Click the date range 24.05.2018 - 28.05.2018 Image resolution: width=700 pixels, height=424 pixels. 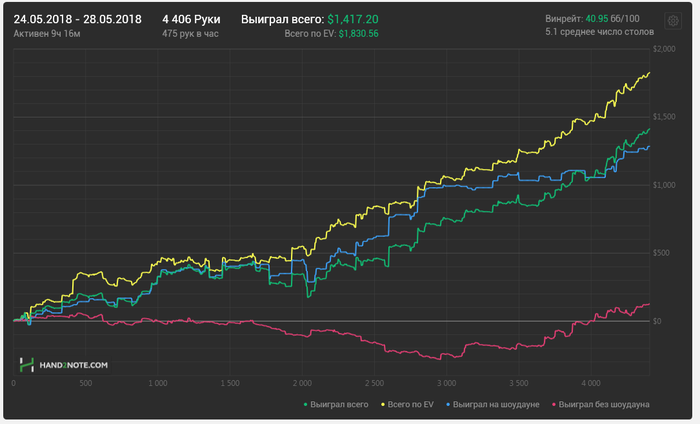pyautogui.click(x=77, y=20)
